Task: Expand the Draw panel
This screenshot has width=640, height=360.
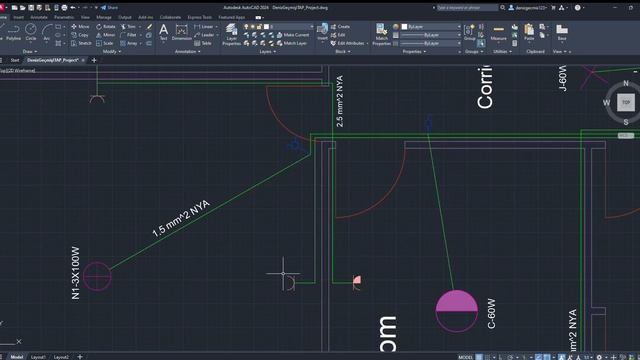Action: click(x=30, y=52)
